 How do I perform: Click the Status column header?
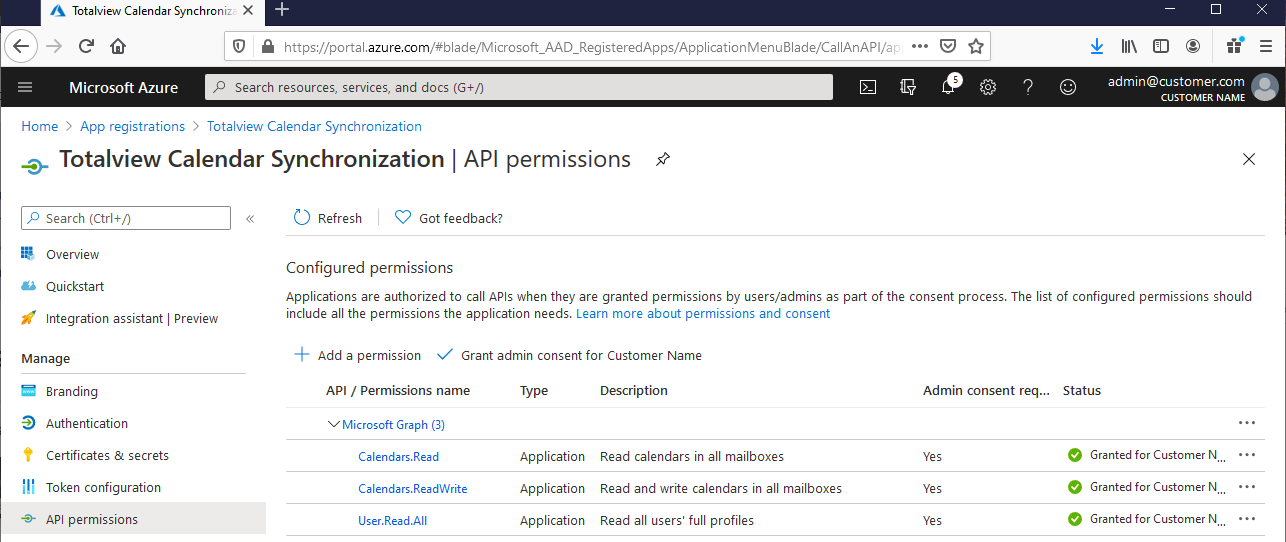[1082, 390]
